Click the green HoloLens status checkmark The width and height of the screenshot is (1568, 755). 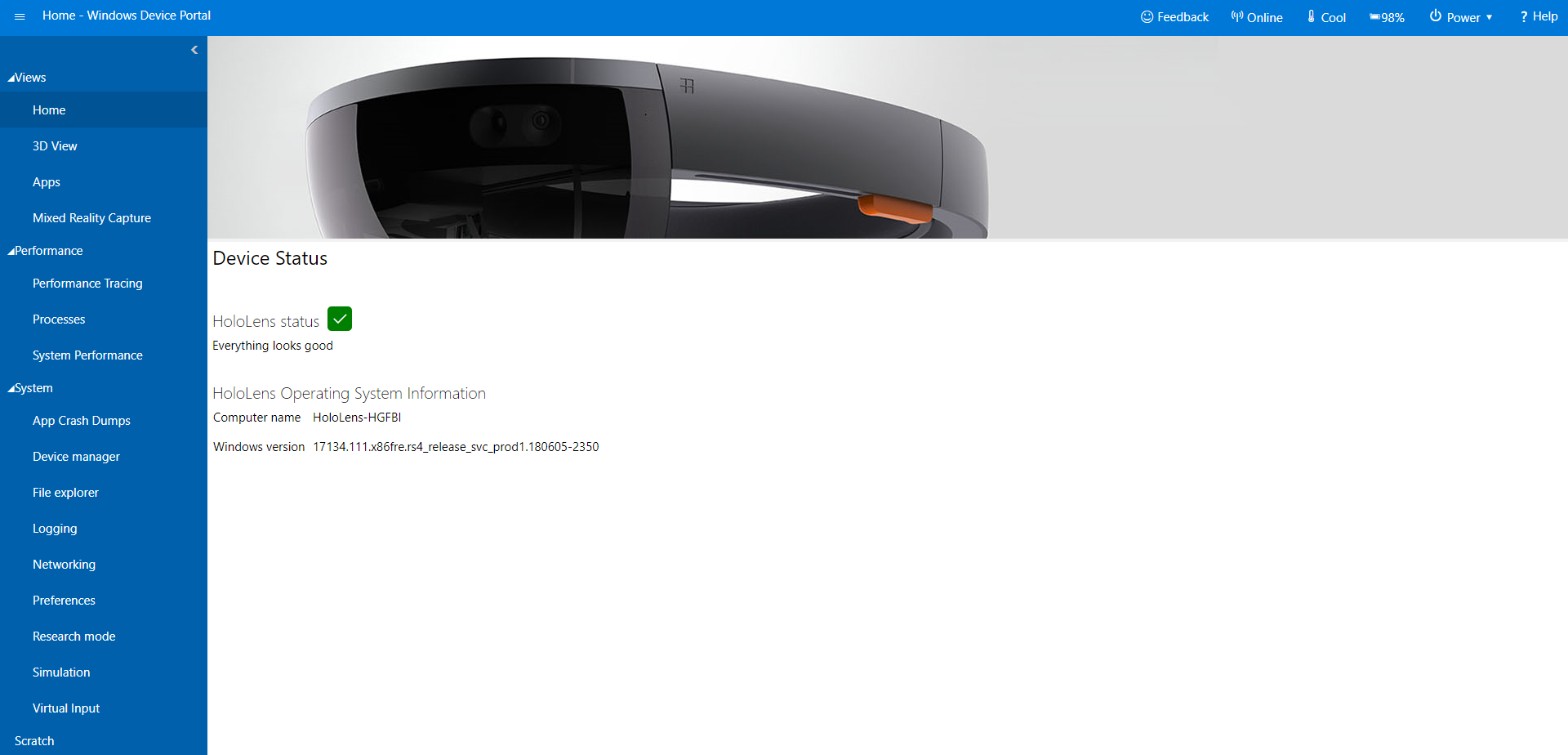pos(340,319)
